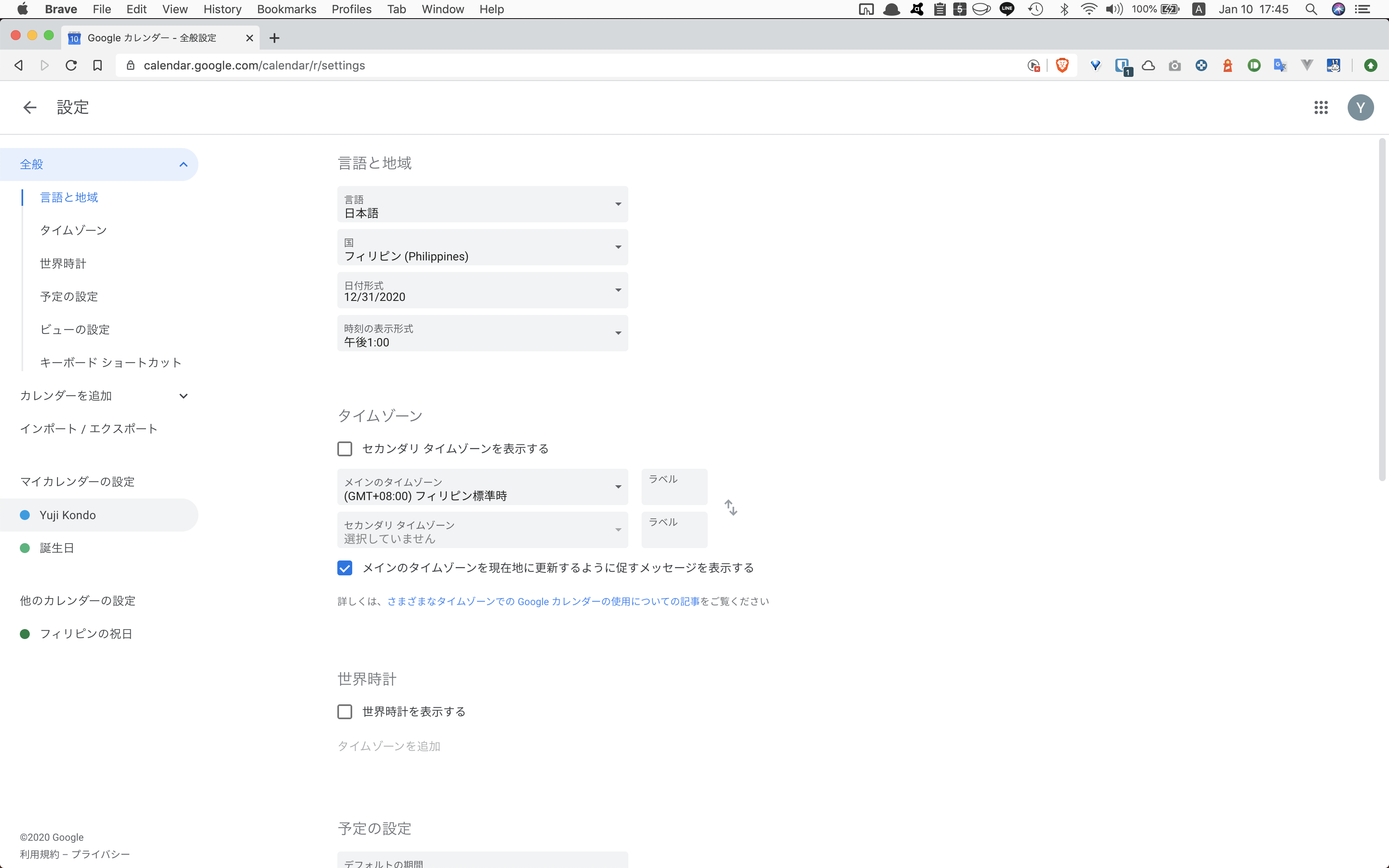
Task: Open the Pushbullet extension icon
Action: pos(1255,65)
